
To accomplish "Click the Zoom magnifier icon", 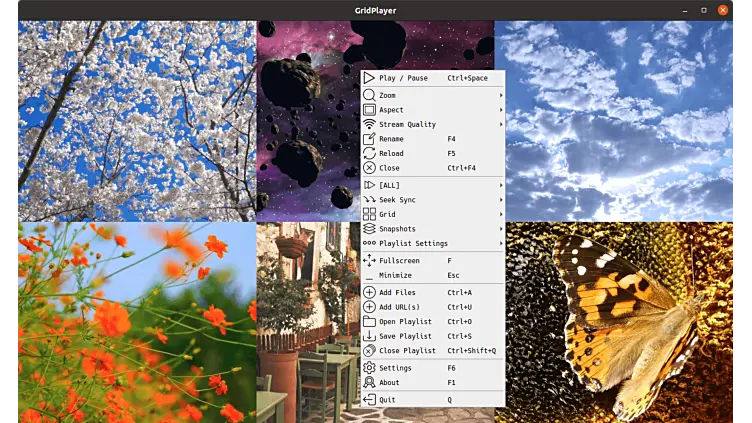I will (x=369, y=95).
